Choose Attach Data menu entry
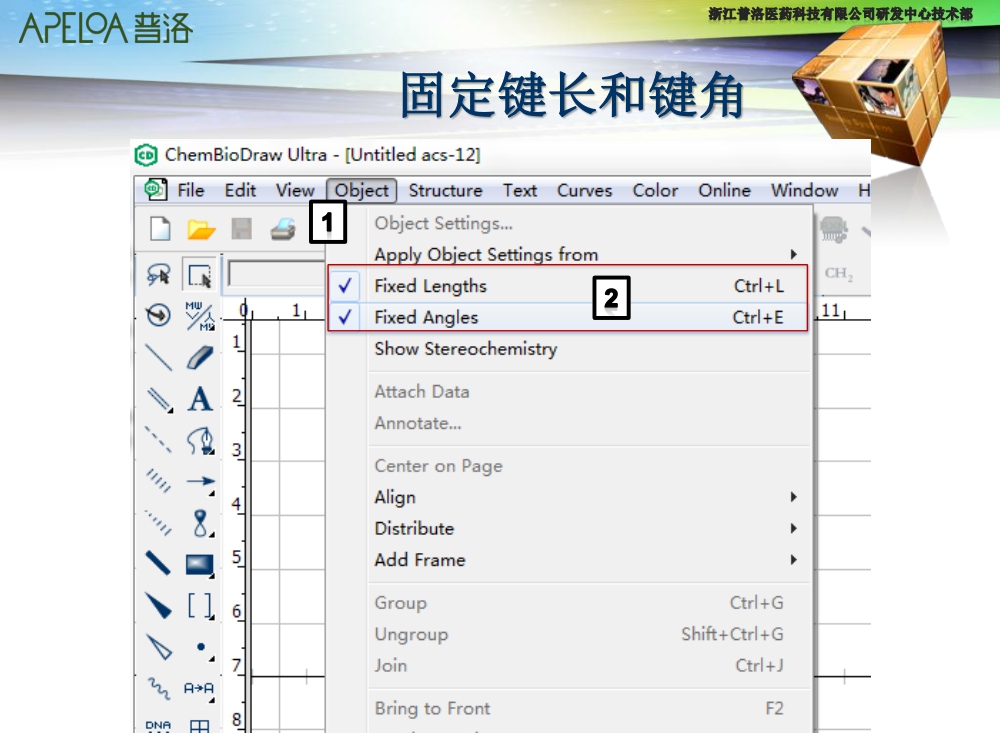1000x750 pixels. pyautogui.click(x=568, y=392)
